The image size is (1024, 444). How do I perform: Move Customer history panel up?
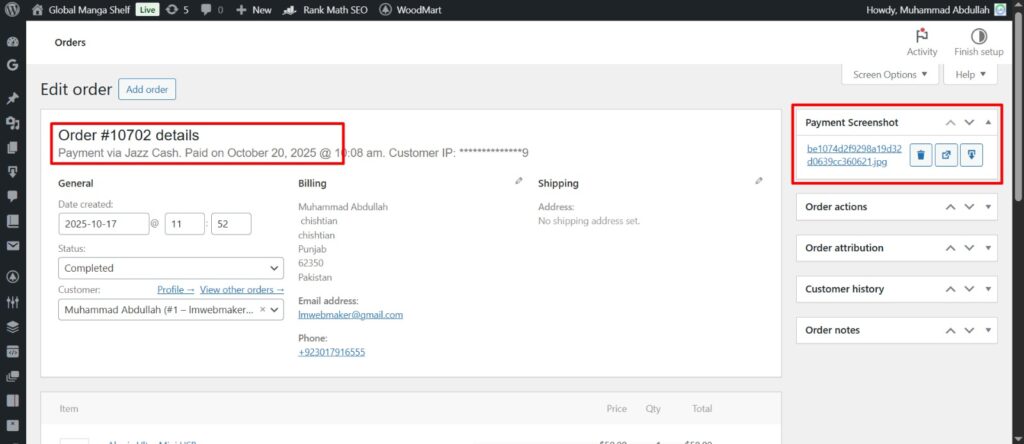click(x=951, y=289)
